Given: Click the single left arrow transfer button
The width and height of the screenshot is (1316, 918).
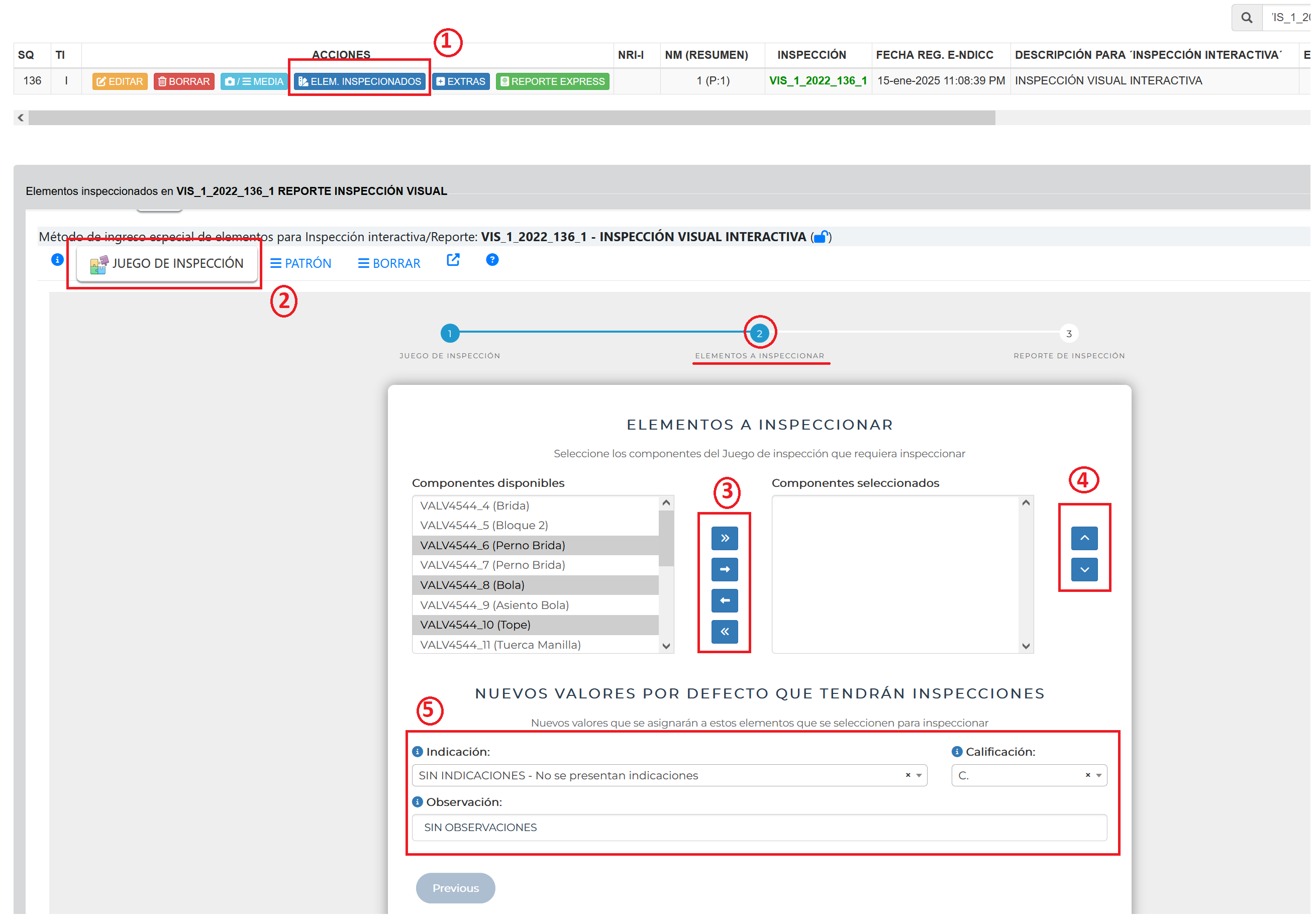Looking at the screenshot, I should [725, 600].
